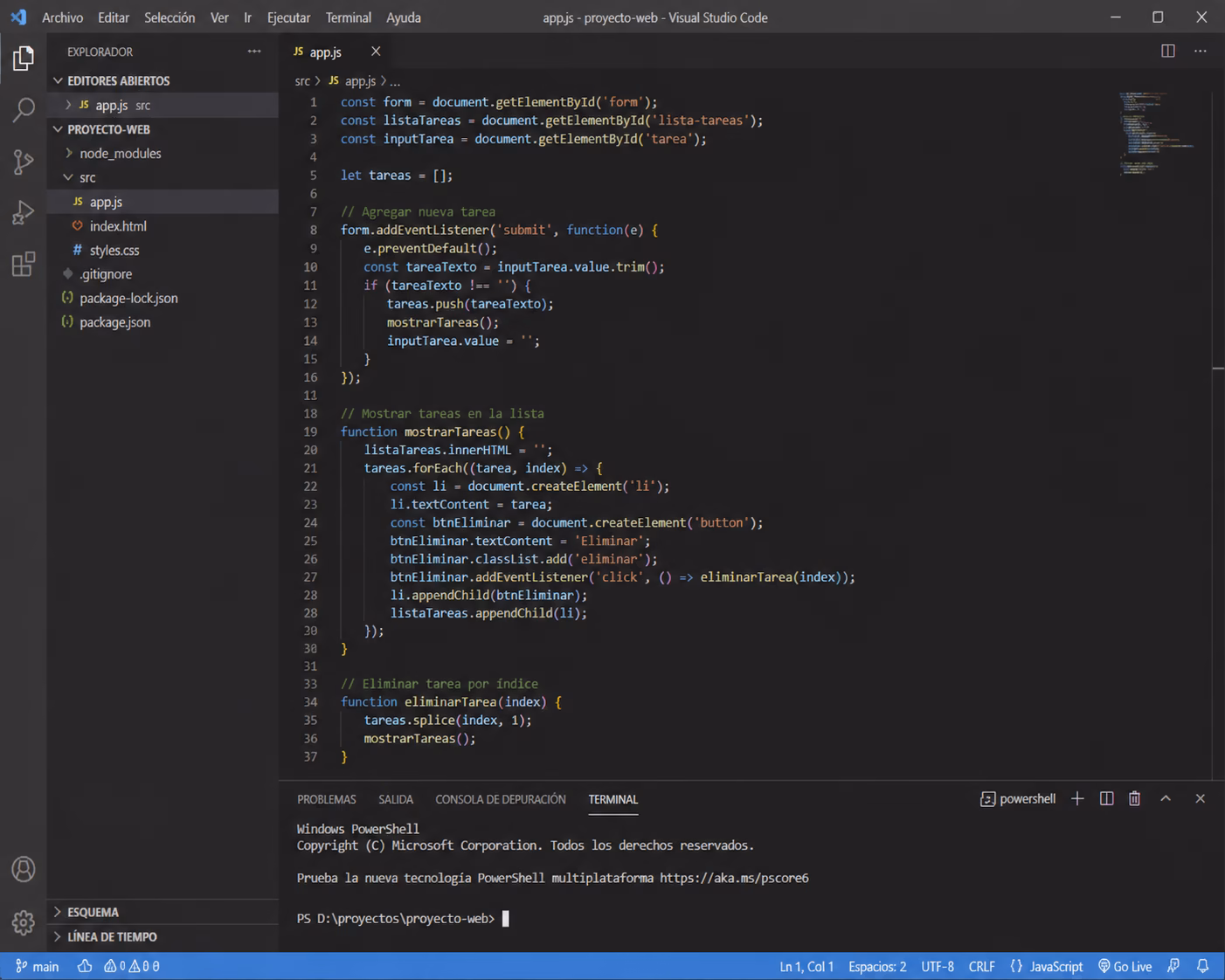The image size is (1225, 980).
Task: Open Source Control view
Action: (x=24, y=162)
